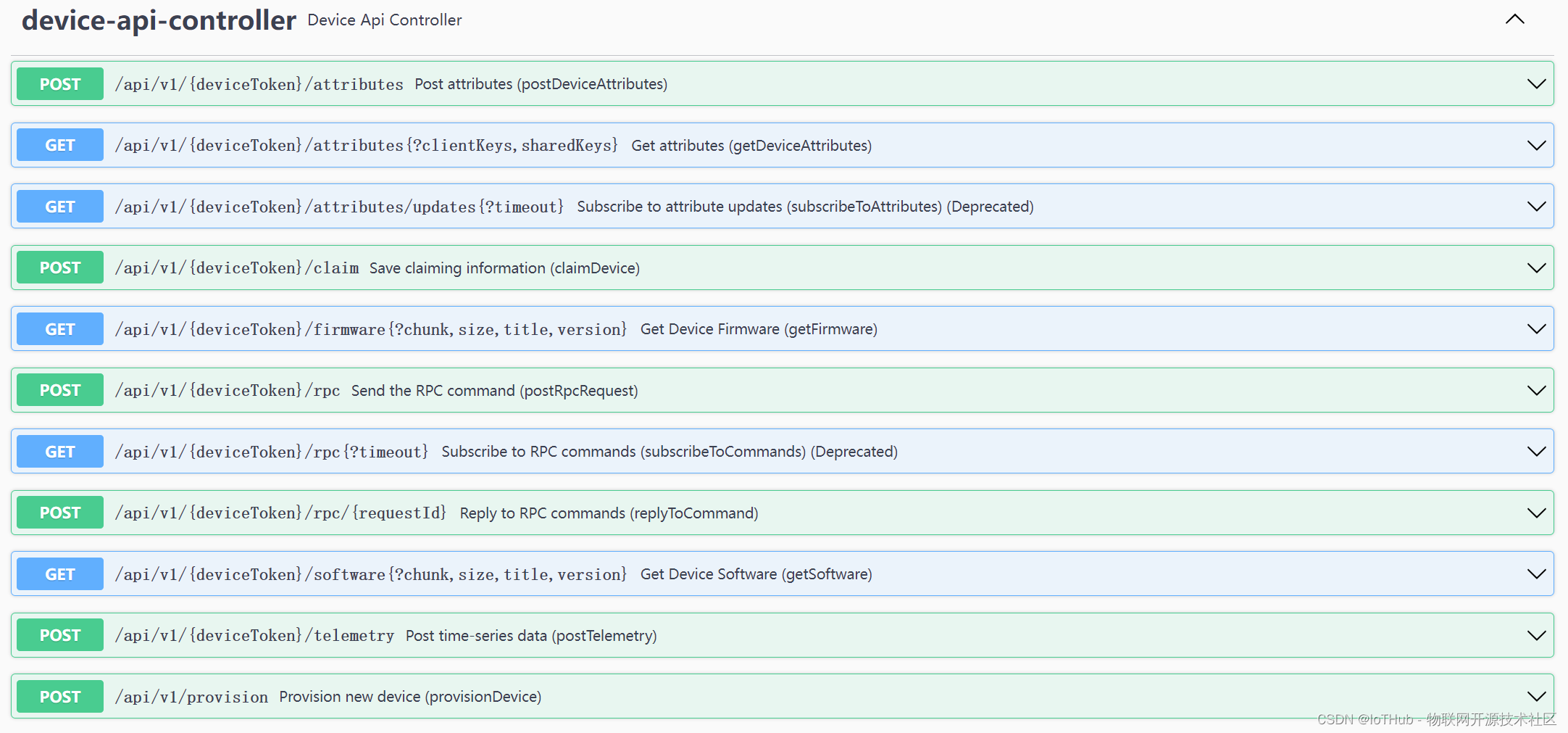Open the software{?chunk, size, title, version} path
Viewport: 1568px width, 733px height.
point(371,574)
